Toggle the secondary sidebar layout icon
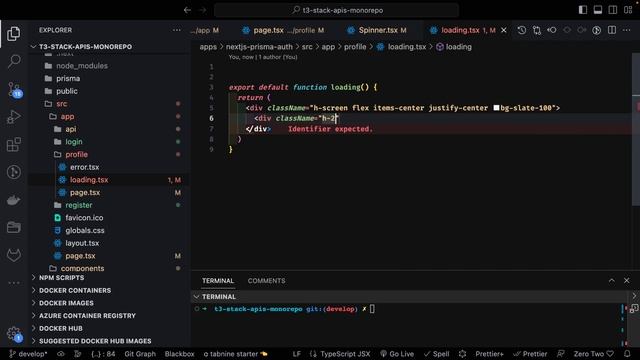The image size is (640, 360). coord(613,10)
